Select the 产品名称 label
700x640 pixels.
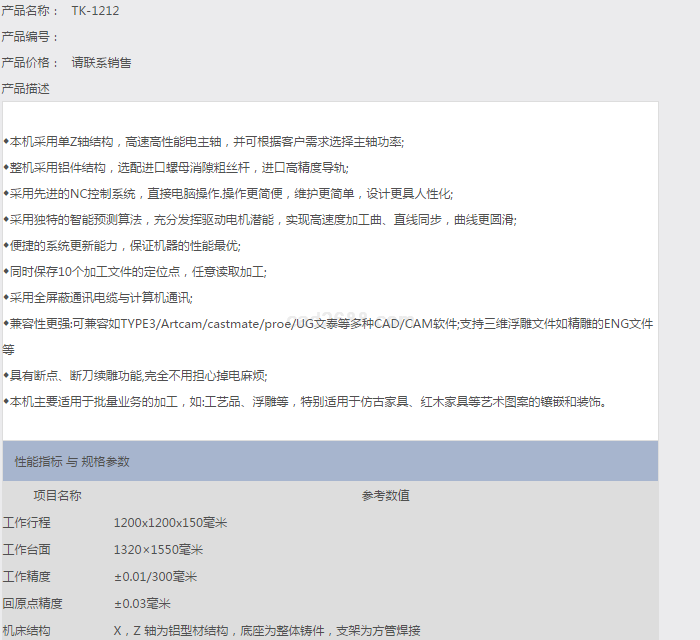pos(31,11)
